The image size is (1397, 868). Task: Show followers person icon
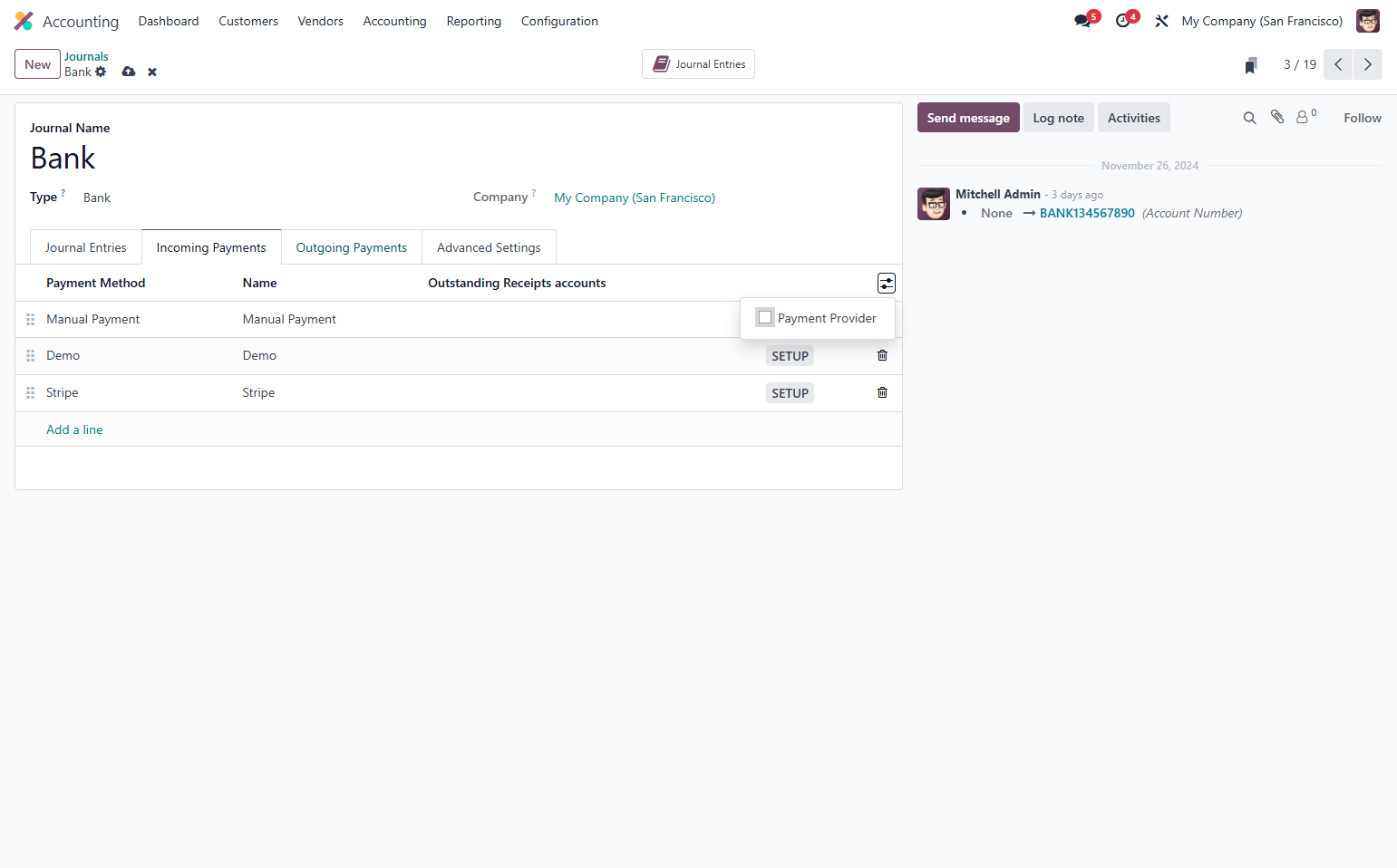click(1305, 117)
